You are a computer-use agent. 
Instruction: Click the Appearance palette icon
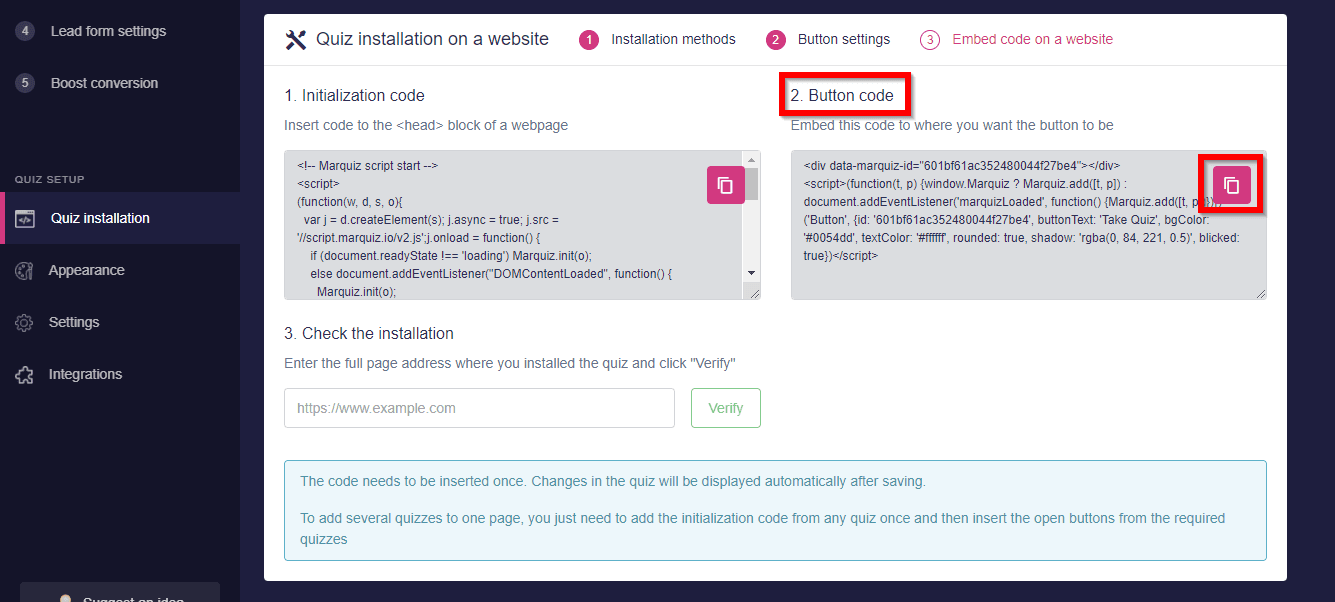pyautogui.click(x=25, y=270)
